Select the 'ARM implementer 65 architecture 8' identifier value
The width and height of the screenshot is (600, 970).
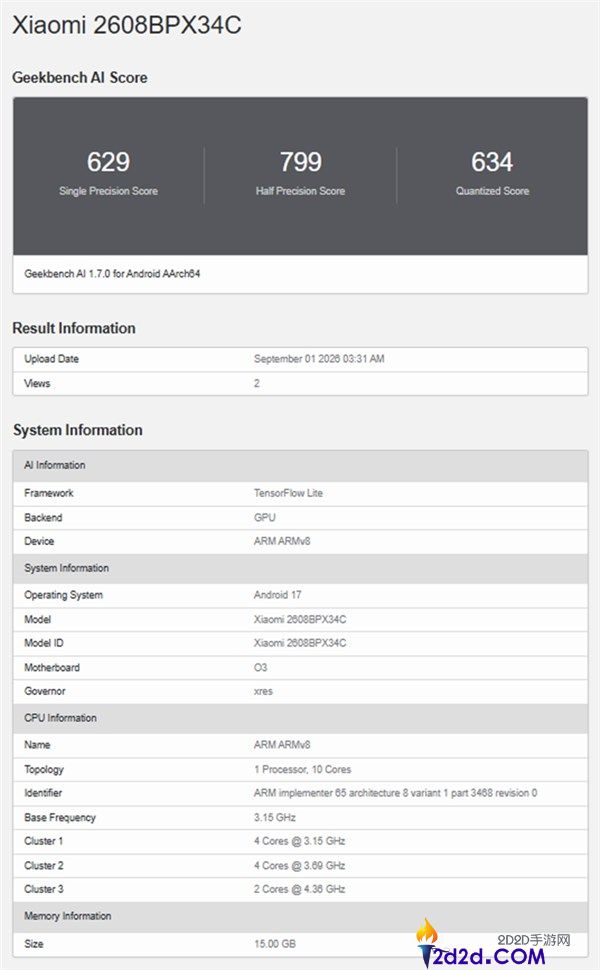coord(395,794)
